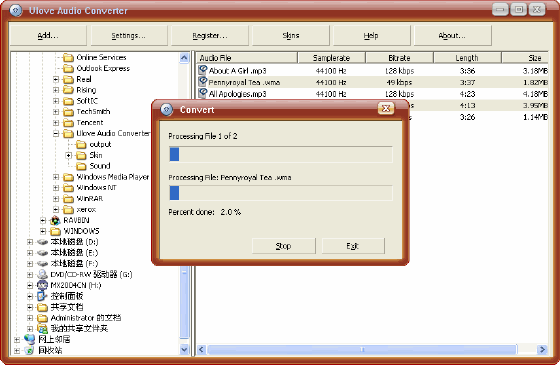
Task: Select the Outlook Express folder icon
Action: (68, 68)
